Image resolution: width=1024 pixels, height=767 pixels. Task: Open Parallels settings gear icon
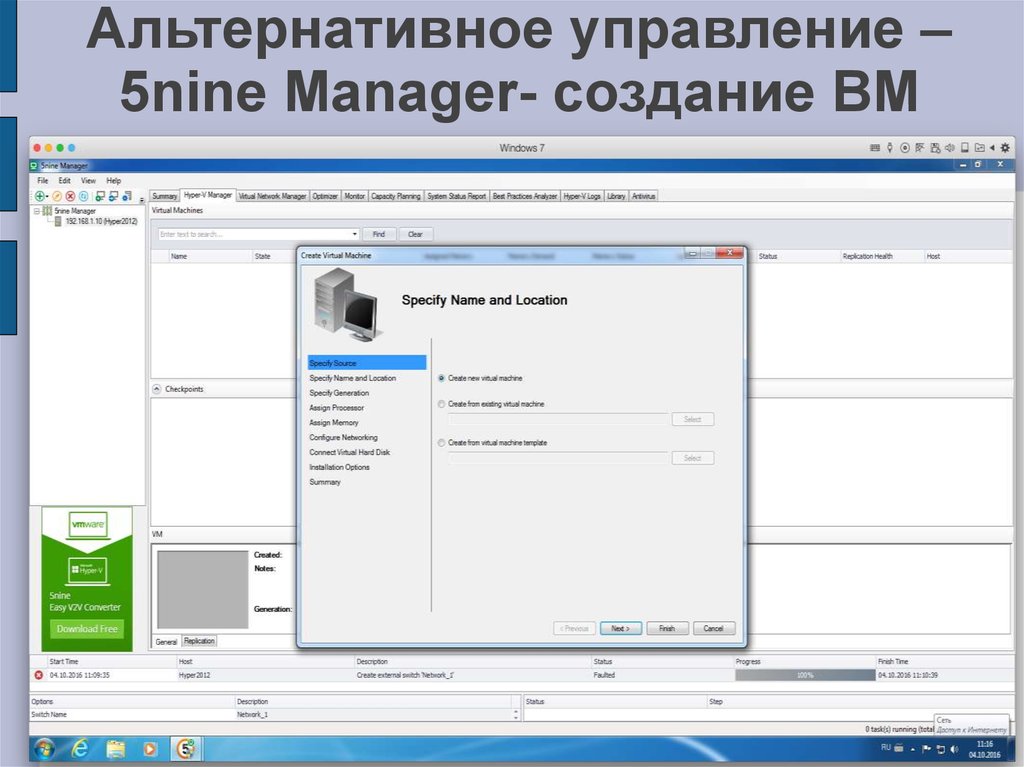1005,148
